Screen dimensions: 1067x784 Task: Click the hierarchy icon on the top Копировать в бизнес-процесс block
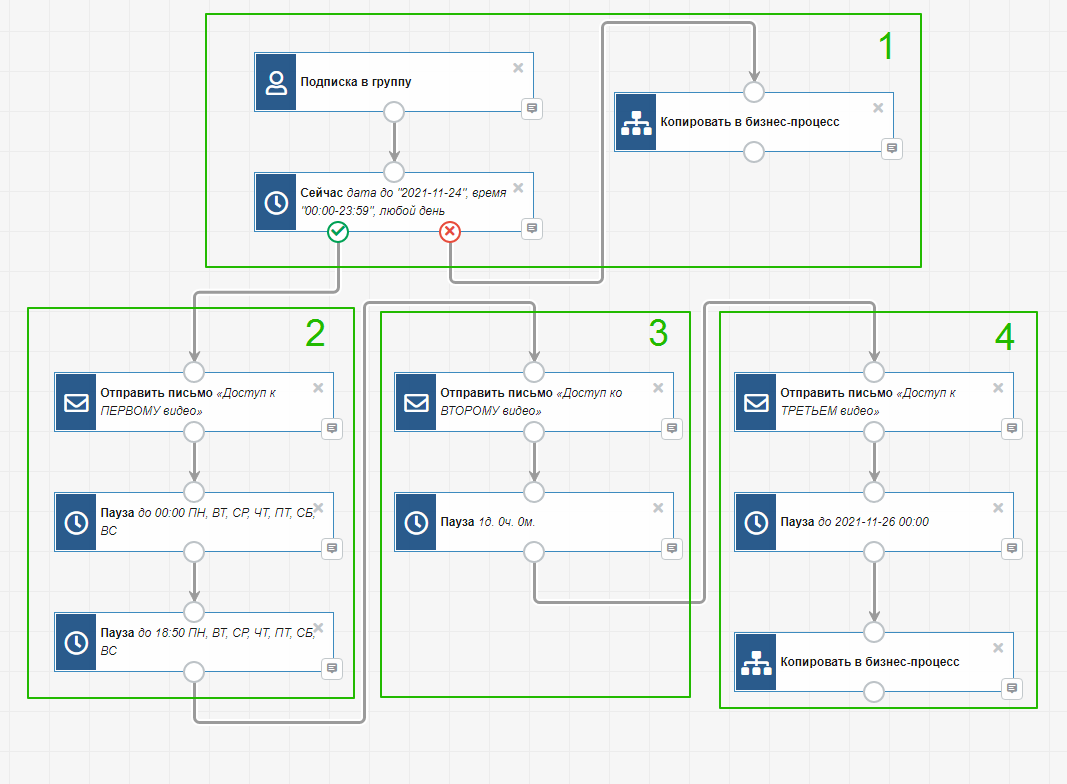click(x=636, y=122)
